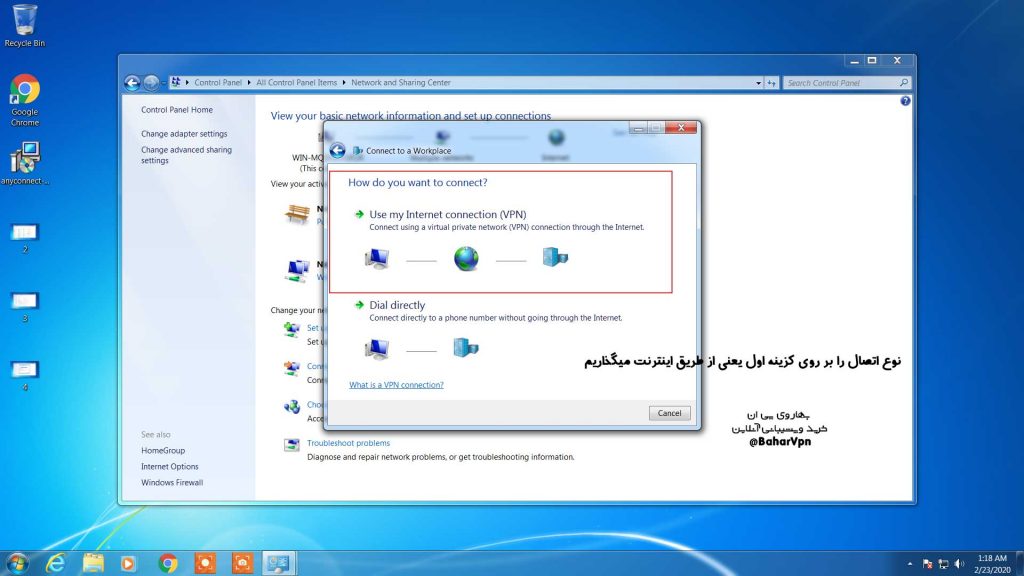Open Recycle Bin on the desktop

pyautogui.click(x=24, y=20)
